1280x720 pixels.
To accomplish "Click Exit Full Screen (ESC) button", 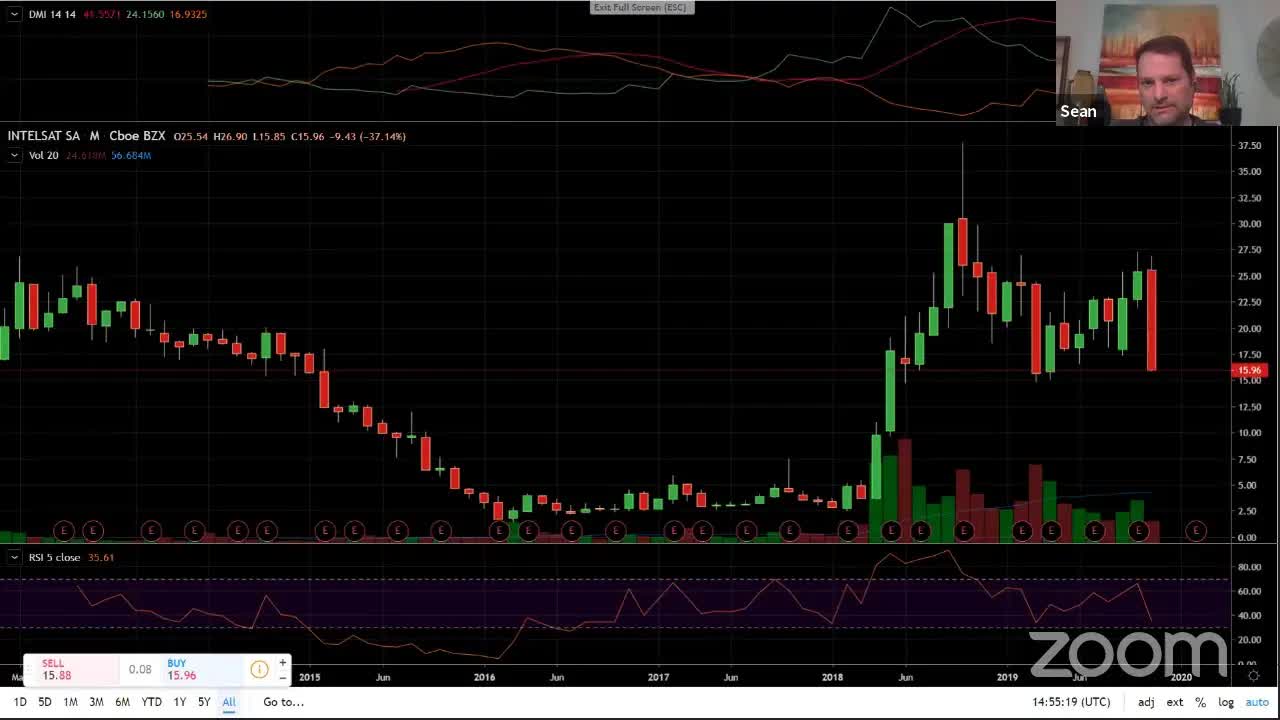I will tap(640, 8).
